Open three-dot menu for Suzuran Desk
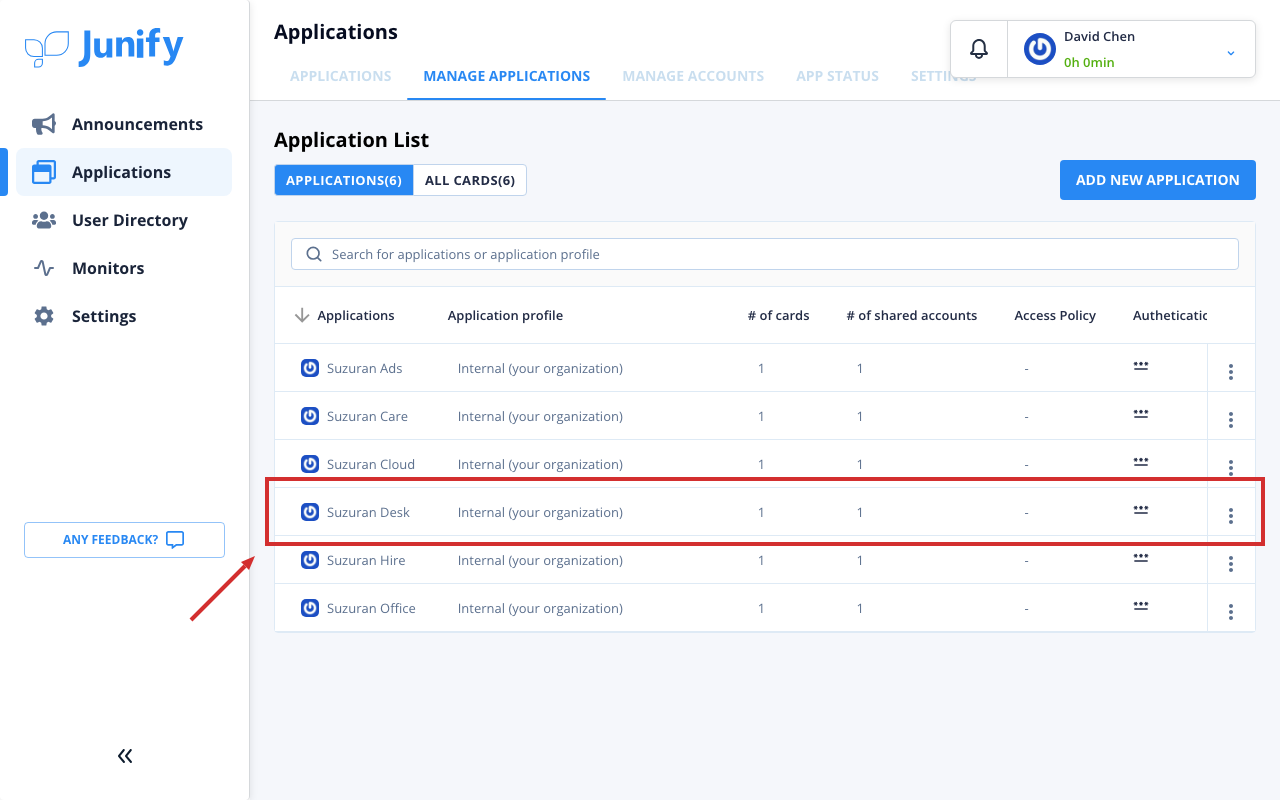The width and height of the screenshot is (1280, 800). pyautogui.click(x=1231, y=516)
